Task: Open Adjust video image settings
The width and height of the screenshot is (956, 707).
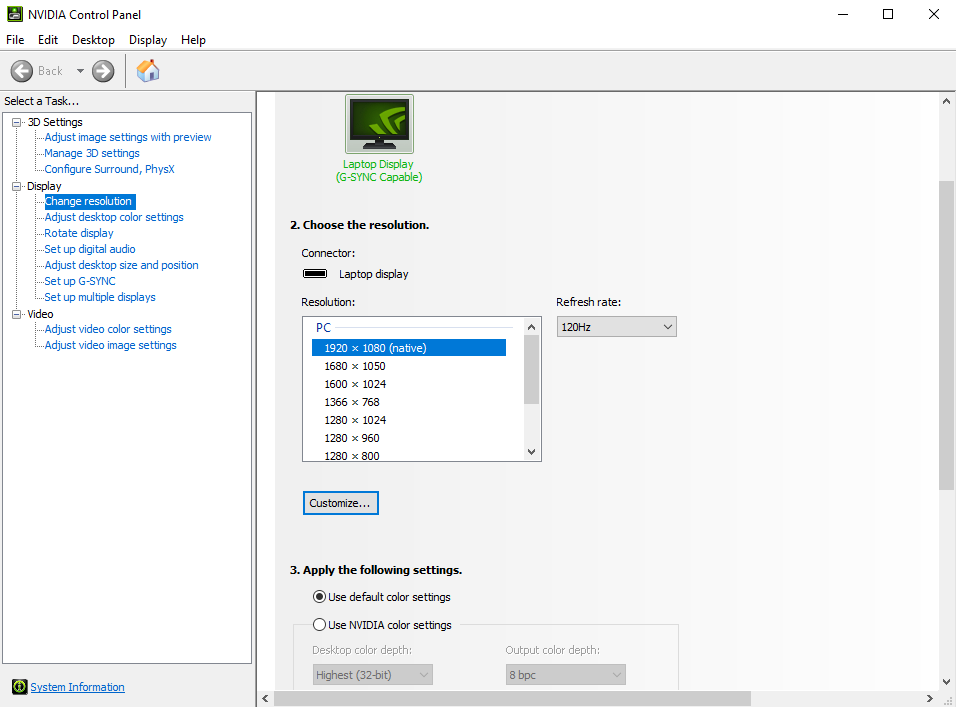Action: (x=110, y=345)
